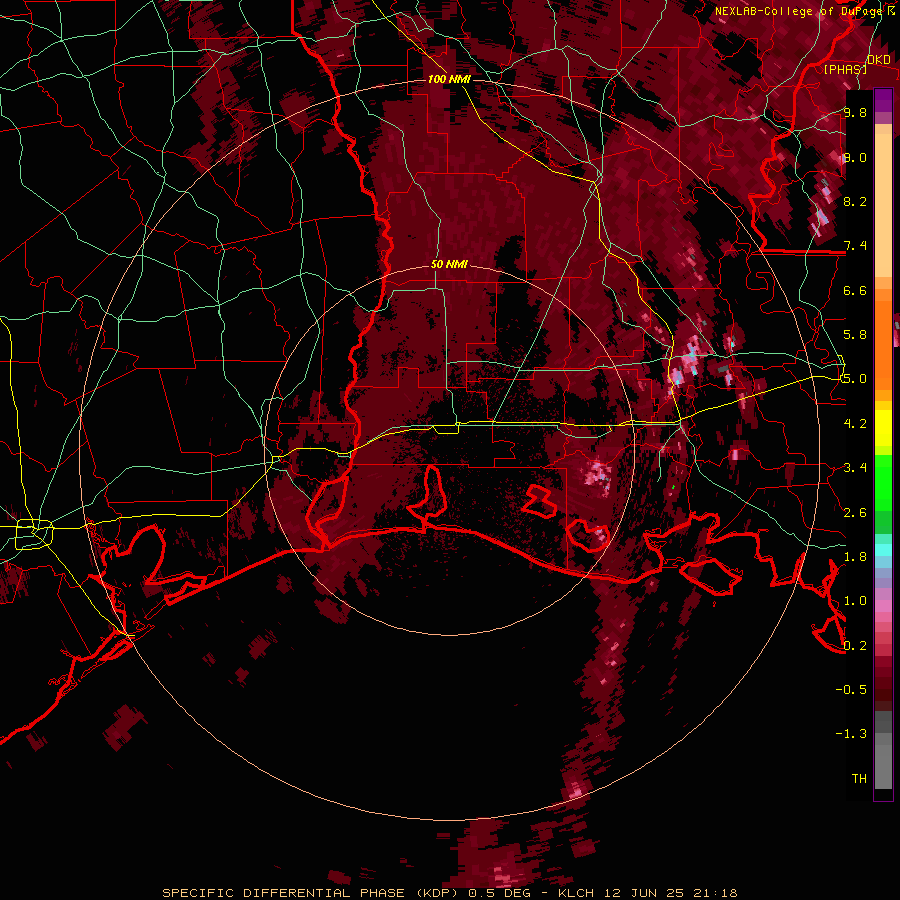Click the -1.3 value on the color scale
900x900 pixels.
click(851, 734)
